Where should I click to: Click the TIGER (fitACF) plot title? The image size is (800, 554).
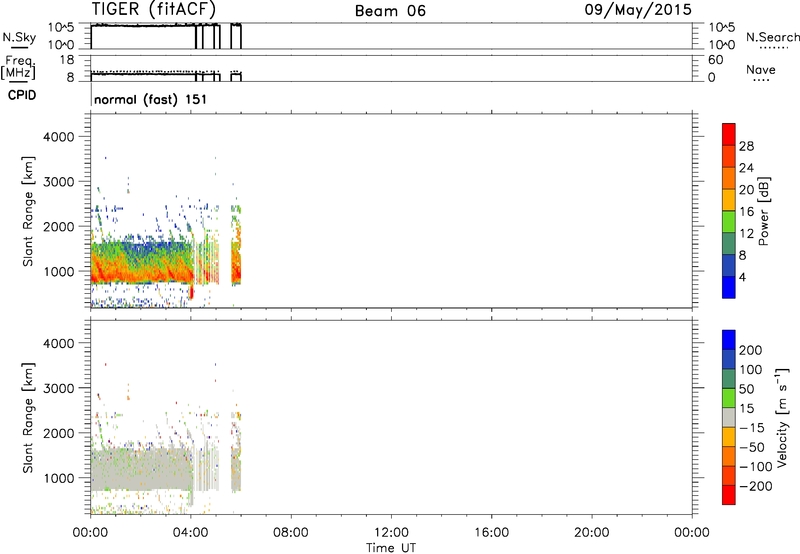coord(154,9)
